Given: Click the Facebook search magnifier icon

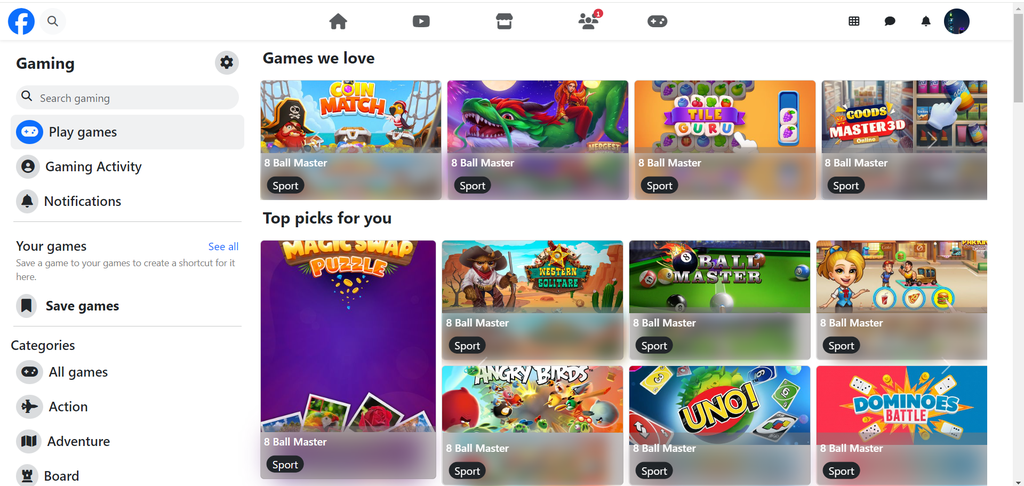Looking at the screenshot, I should tap(53, 22).
